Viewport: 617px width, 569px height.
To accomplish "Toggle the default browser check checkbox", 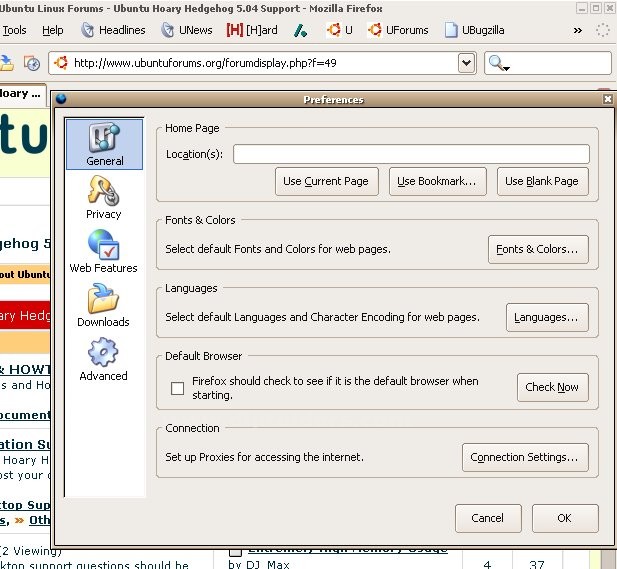I will click(177, 388).
